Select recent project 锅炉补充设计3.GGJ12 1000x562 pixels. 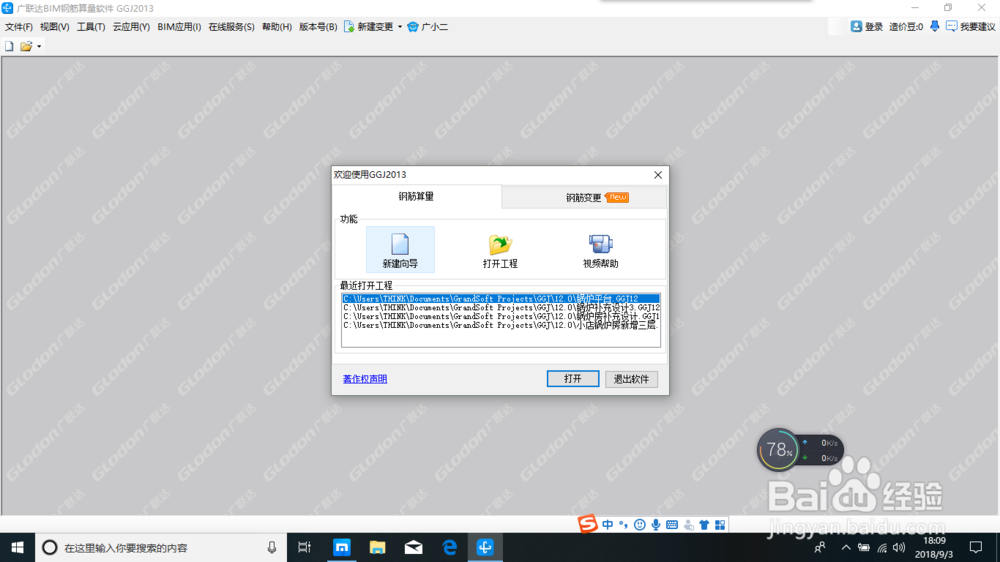(x=501, y=307)
